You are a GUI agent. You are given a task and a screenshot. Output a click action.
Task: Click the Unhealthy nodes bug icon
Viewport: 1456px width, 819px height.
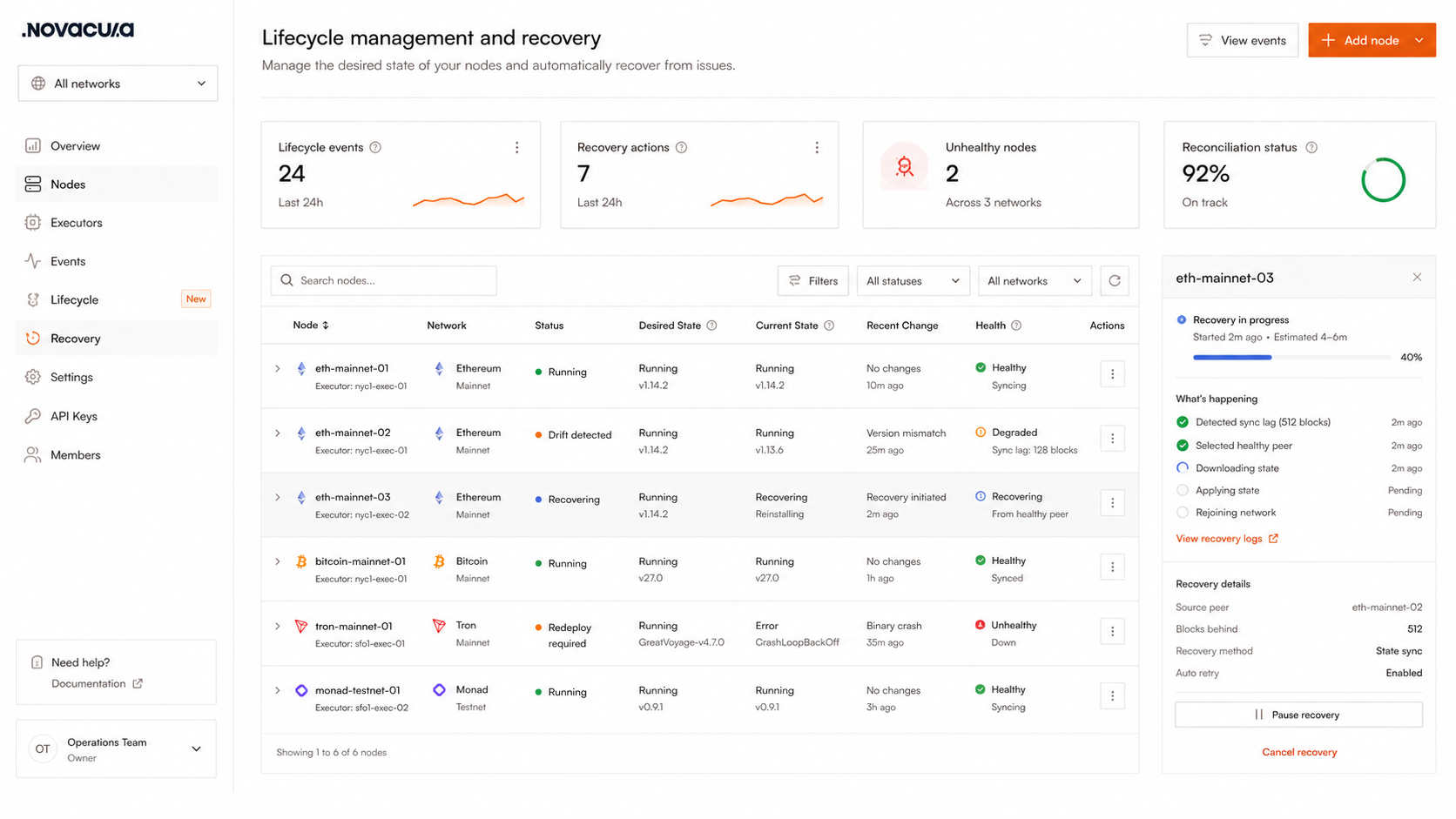905,166
